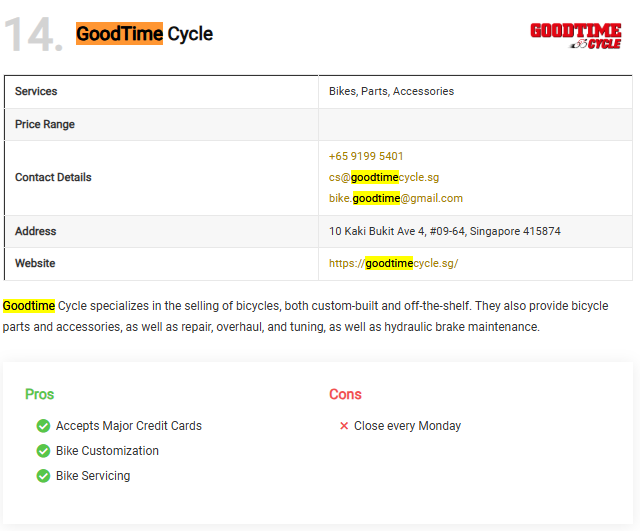Click the large number 14 listing marker
Image resolution: width=640 pixels, height=531 pixels.
(x=33, y=35)
